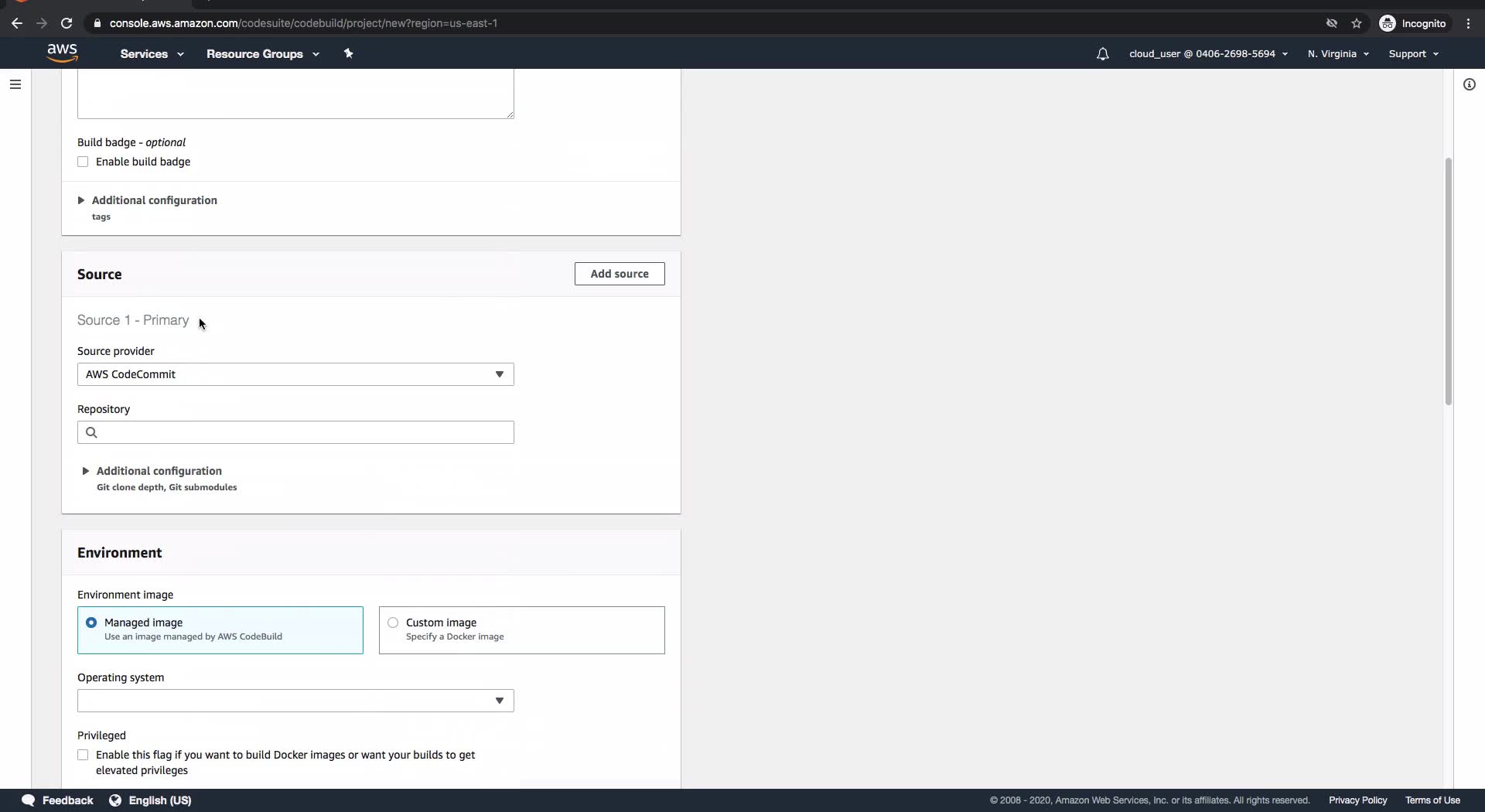The image size is (1485, 812).
Task: Click the tracking-protection eye icon in address bar
Action: (1332, 23)
